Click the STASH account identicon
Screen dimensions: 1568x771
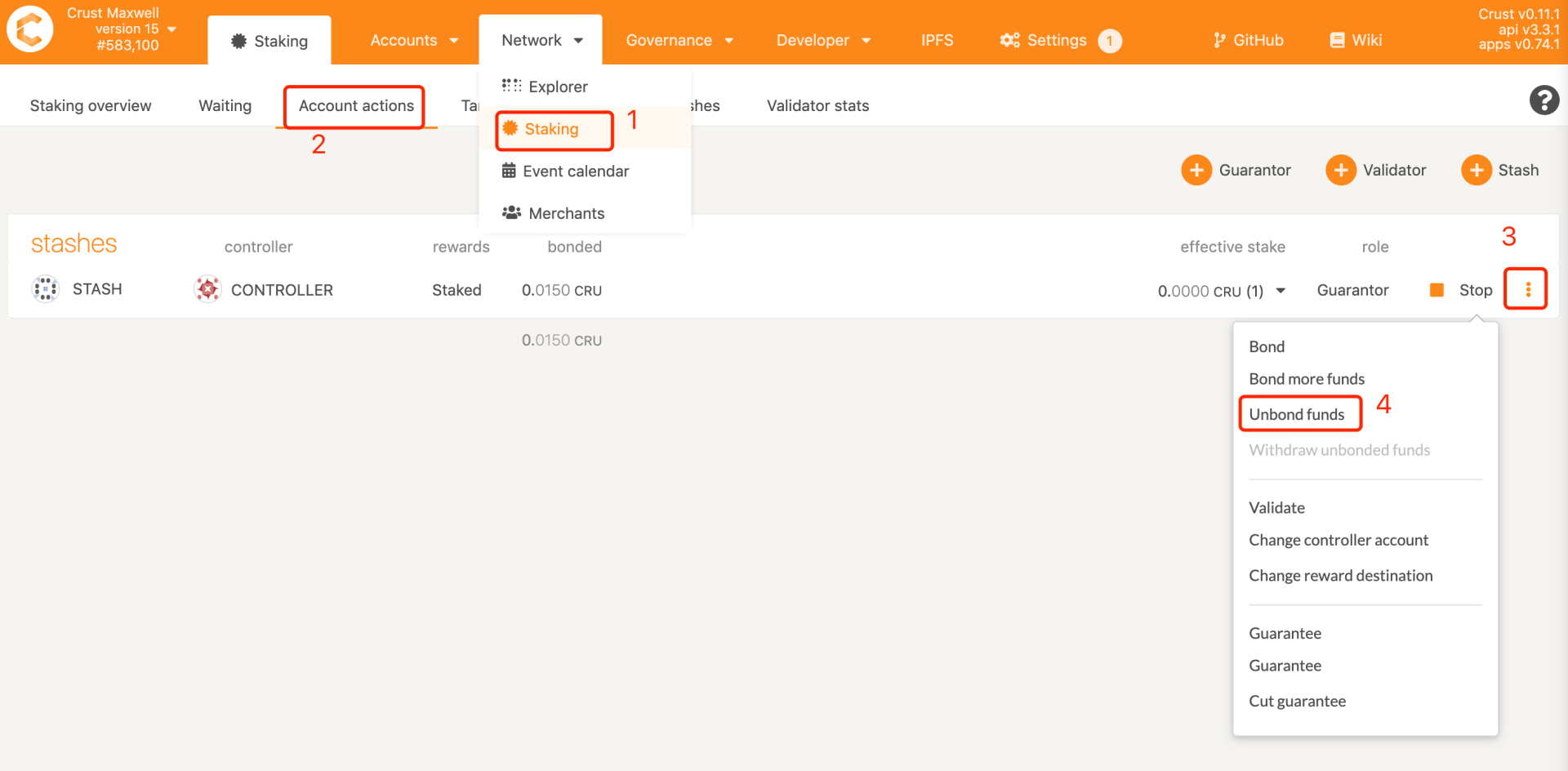pyautogui.click(x=45, y=289)
